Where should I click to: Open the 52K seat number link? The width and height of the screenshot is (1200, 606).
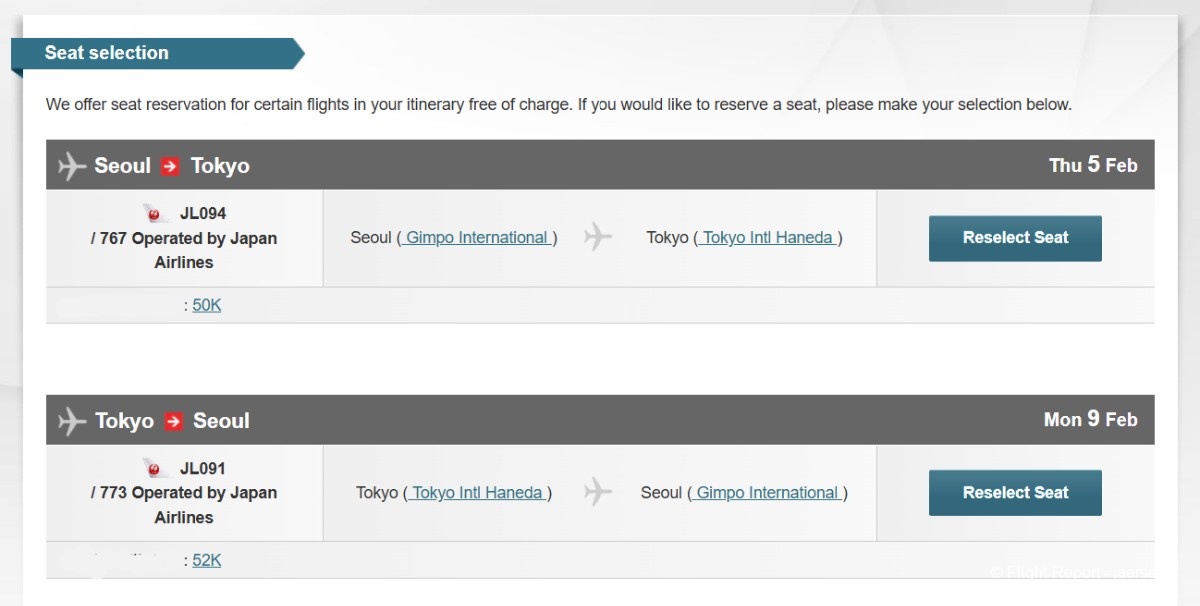pos(206,560)
